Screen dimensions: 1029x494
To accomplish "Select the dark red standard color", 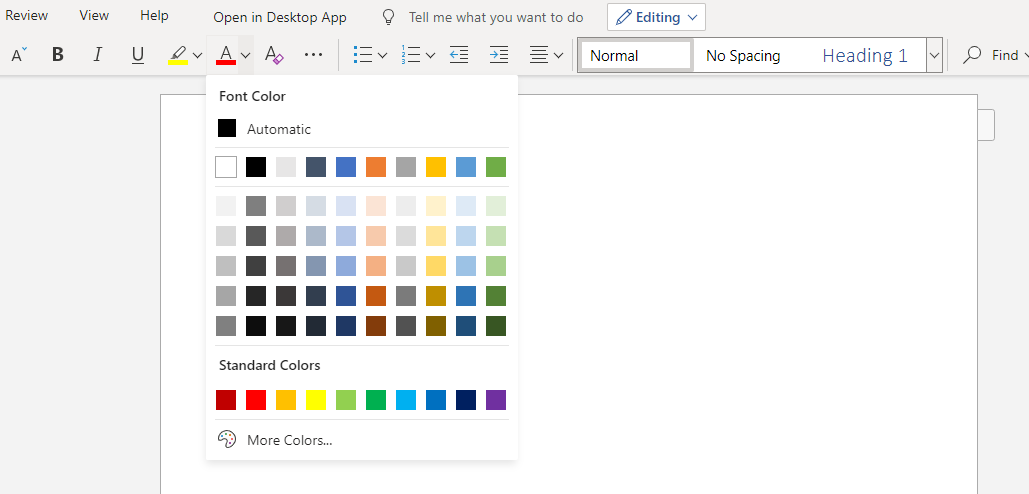I will 226,400.
